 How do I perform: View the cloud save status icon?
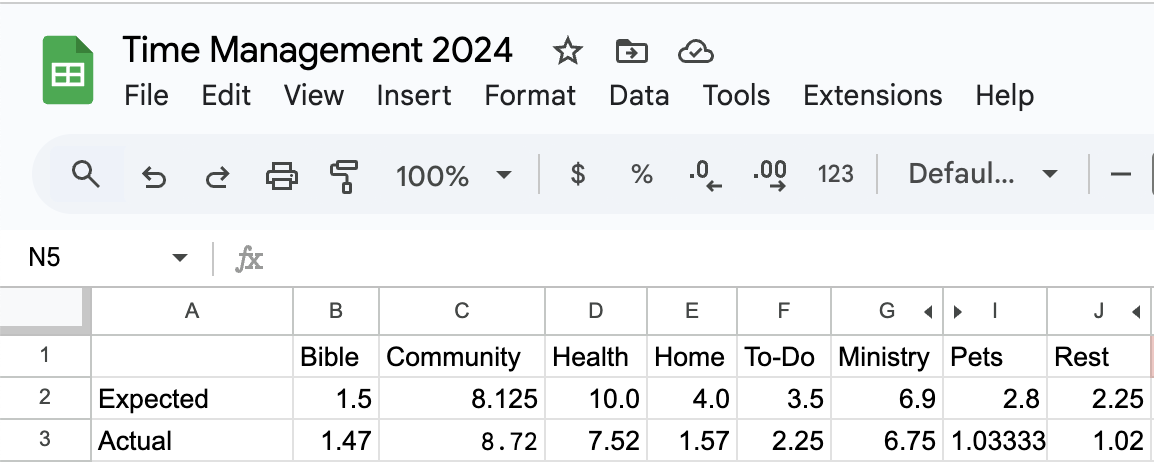pyautogui.click(x=695, y=51)
